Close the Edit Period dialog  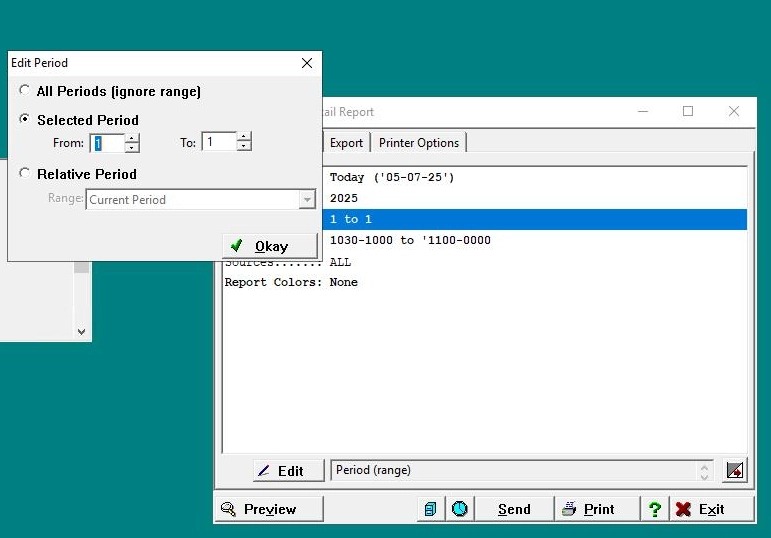[x=307, y=63]
